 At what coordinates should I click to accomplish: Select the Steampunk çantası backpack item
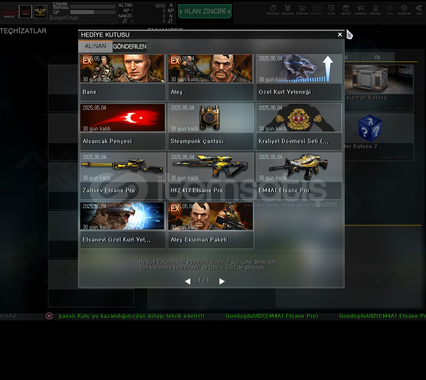click(211, 127)
